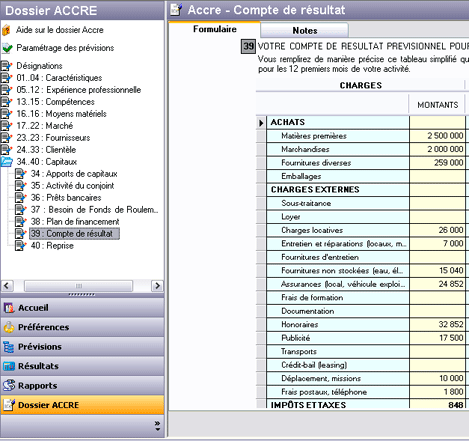Viewport: 469px width, 441px height.
Task: Click the icon beside 35 : Activité du conjoint
Action: click(21, 186)
